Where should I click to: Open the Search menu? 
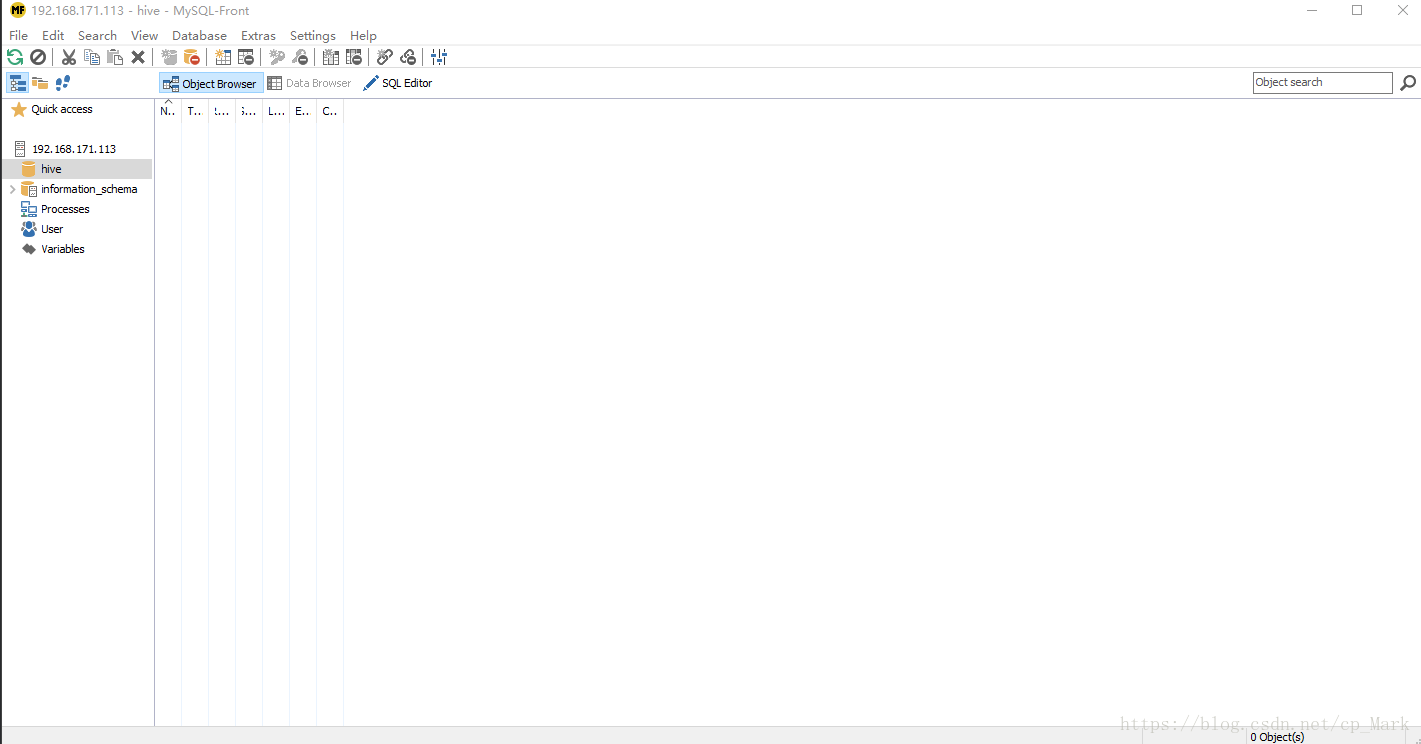(97, 35)
